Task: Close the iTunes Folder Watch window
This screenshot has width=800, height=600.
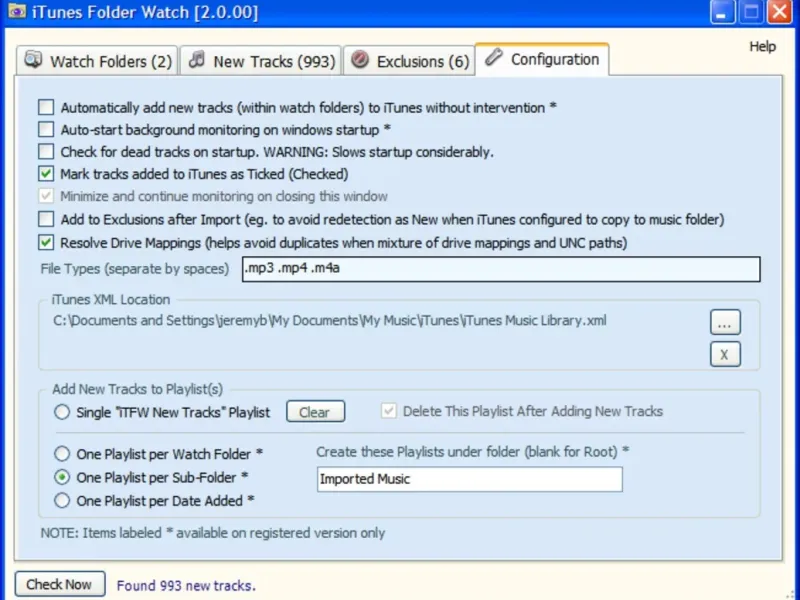Action: (780, 11)
